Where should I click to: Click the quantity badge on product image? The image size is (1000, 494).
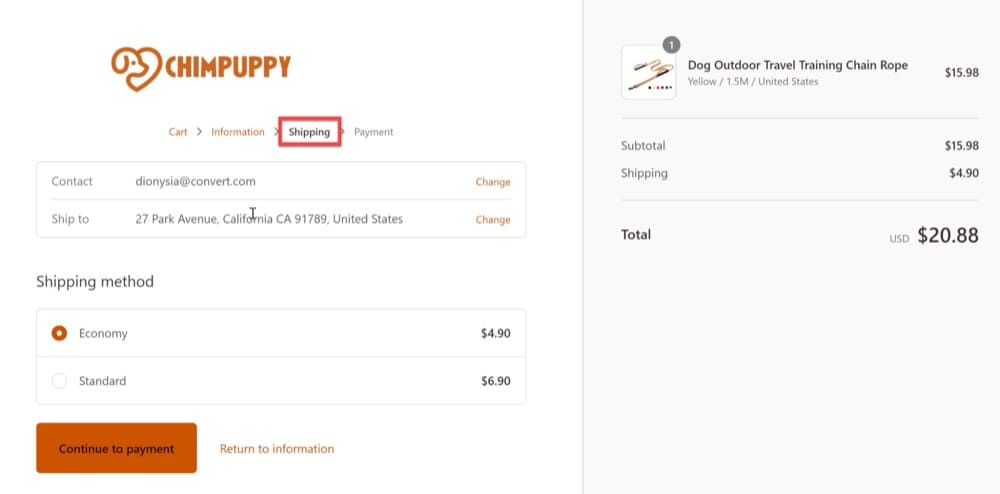[x=671, y=45]
